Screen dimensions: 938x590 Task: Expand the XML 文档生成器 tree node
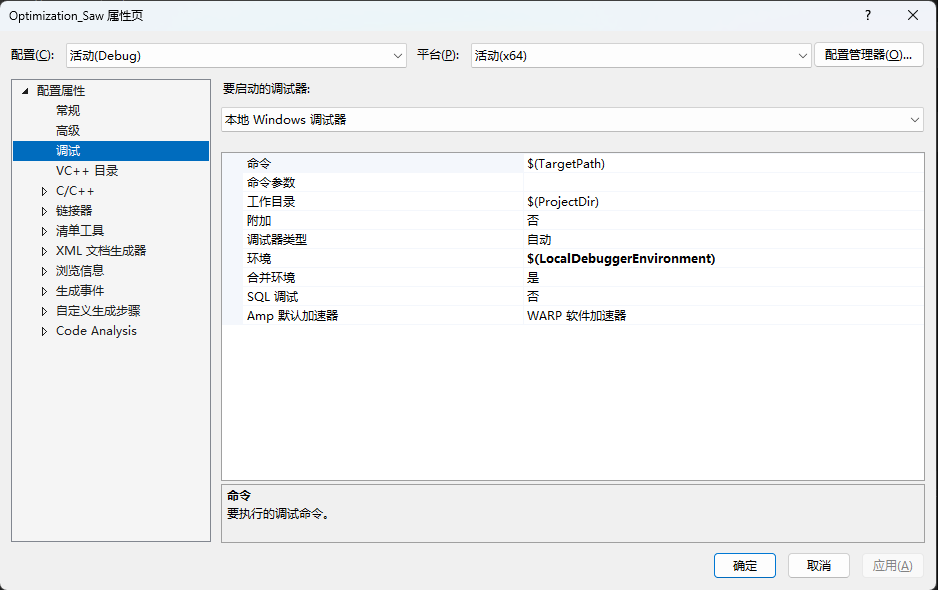[x=42, y=250]
